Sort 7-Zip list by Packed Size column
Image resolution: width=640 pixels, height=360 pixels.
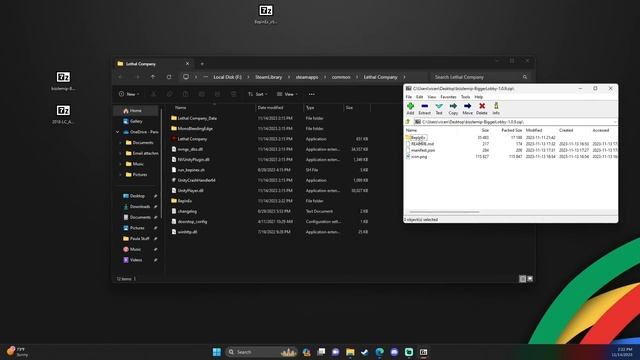(511, 130)
